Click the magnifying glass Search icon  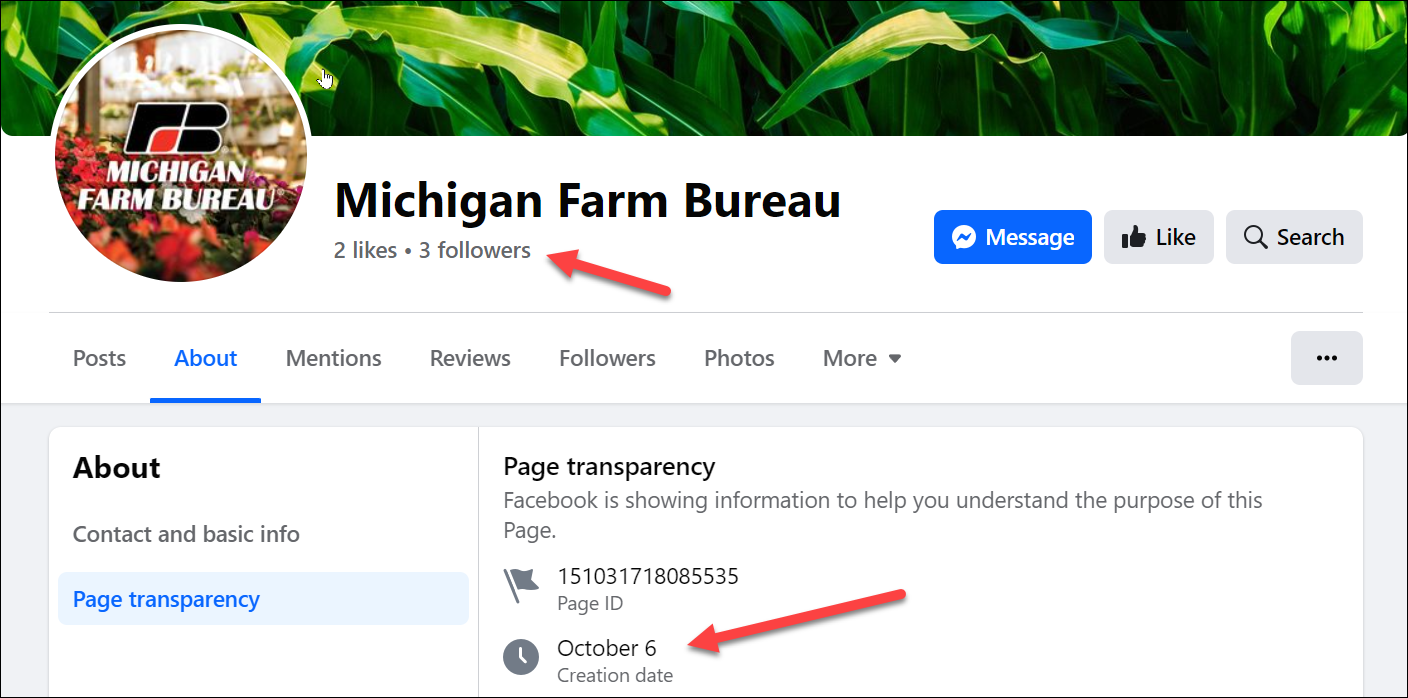[1255, 237]
